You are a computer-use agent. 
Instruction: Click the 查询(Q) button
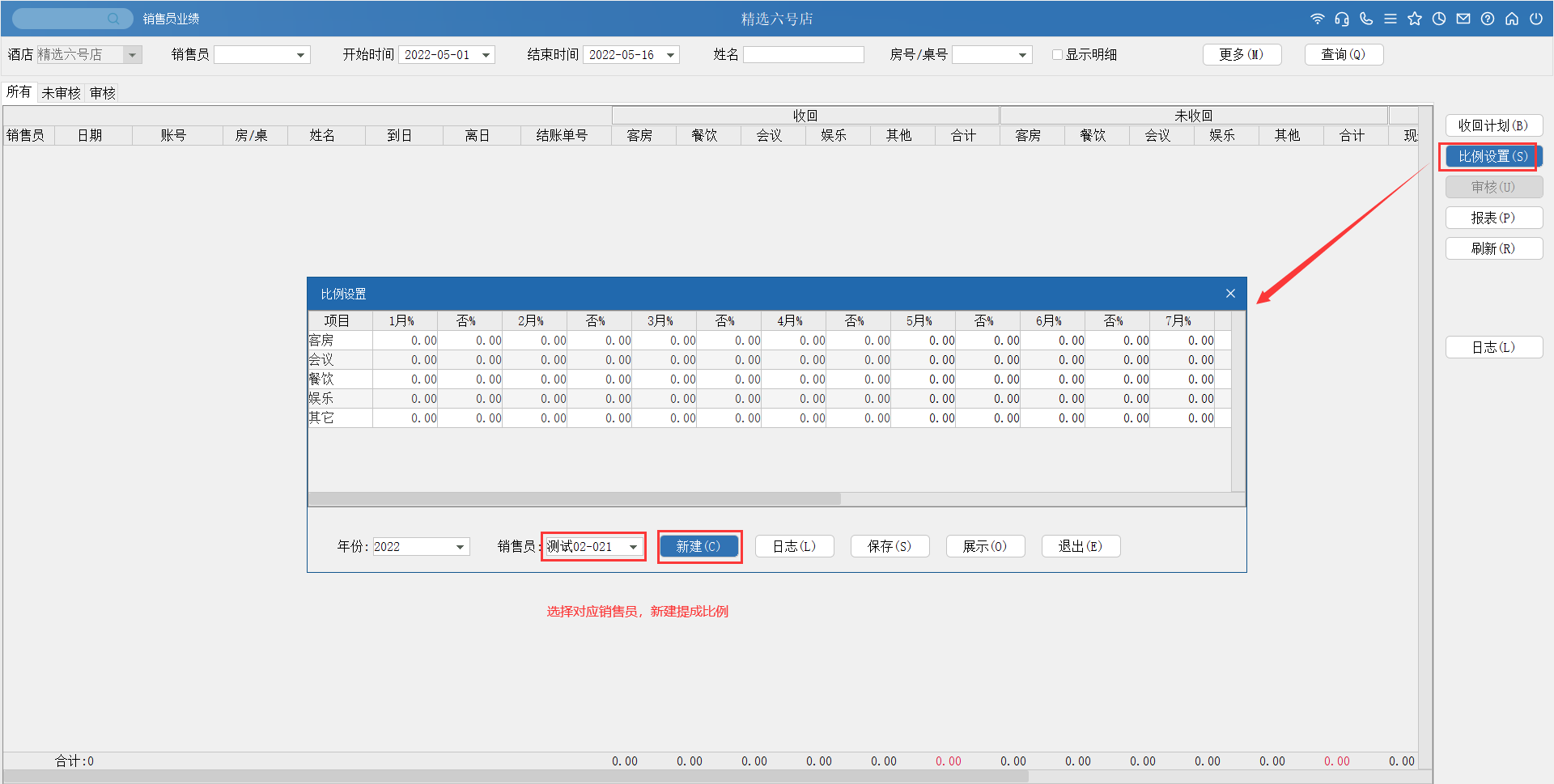pyautogui.click(x=1344, y=54)
